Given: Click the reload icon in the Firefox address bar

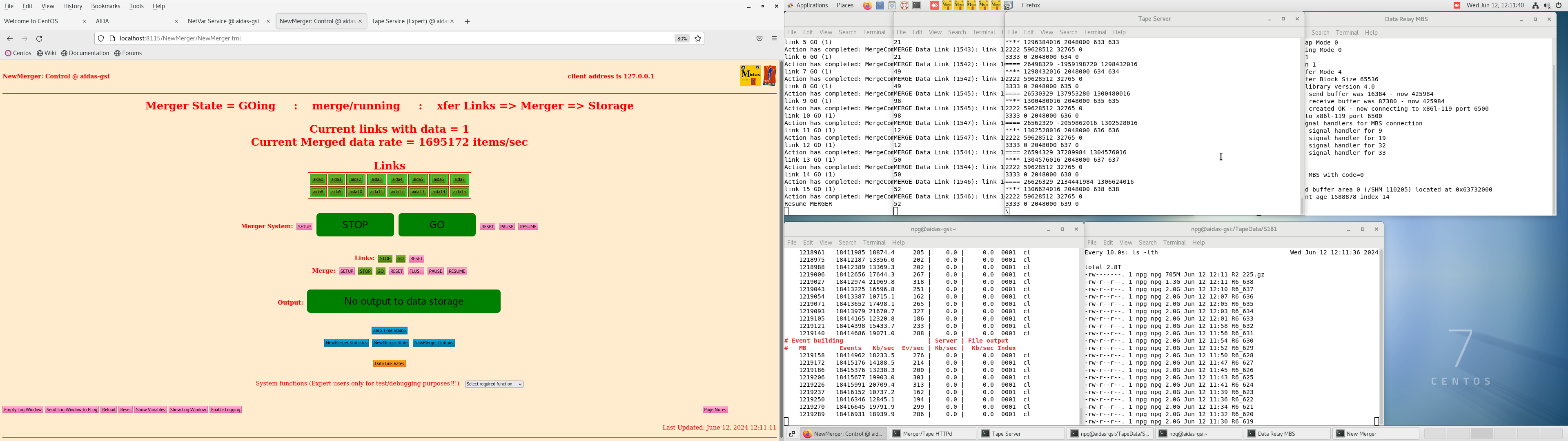Looking at the screenshot, I should point(39,38).
